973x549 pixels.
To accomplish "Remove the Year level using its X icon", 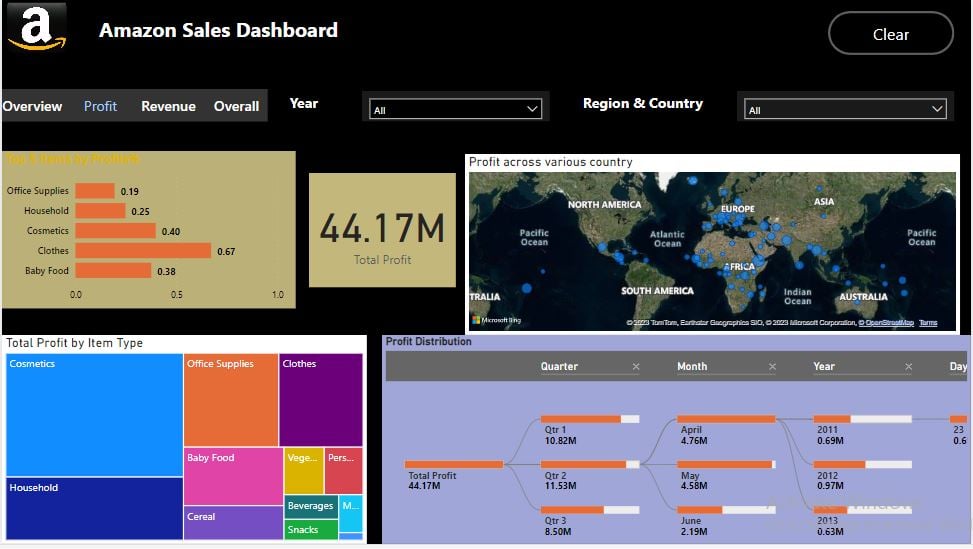I will (908, 367).
